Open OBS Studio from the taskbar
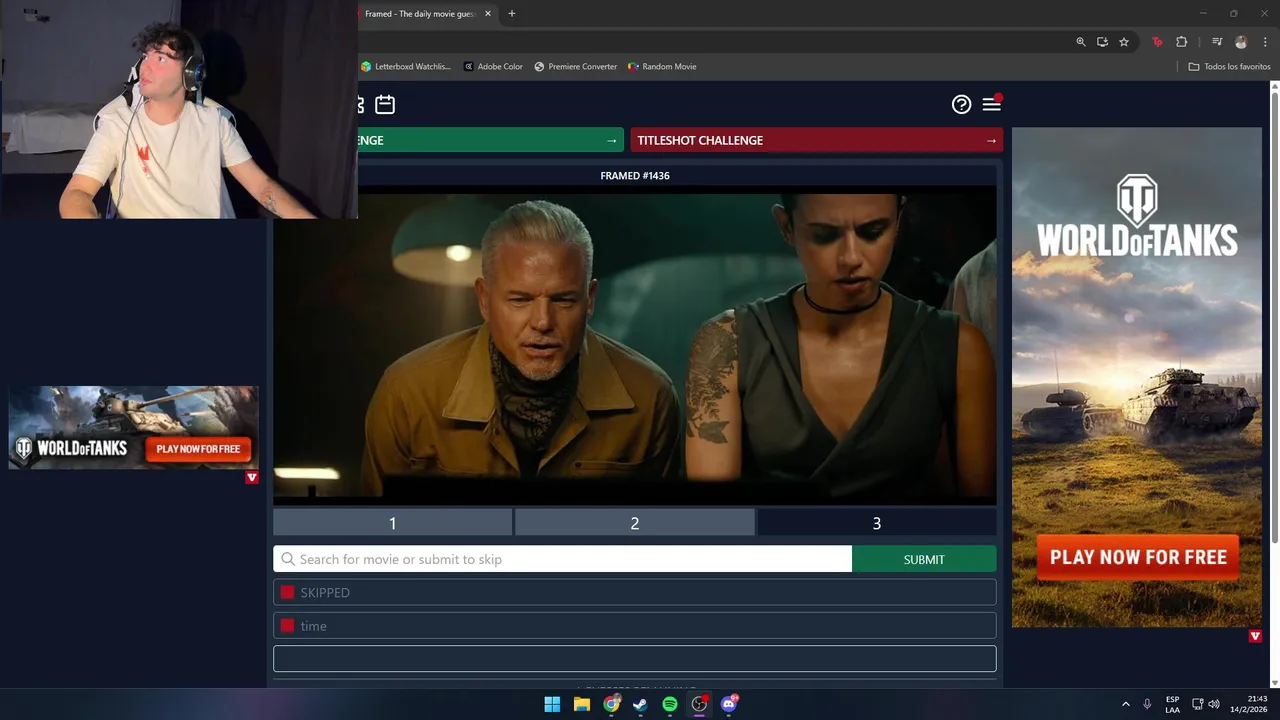 click(699, 704)
